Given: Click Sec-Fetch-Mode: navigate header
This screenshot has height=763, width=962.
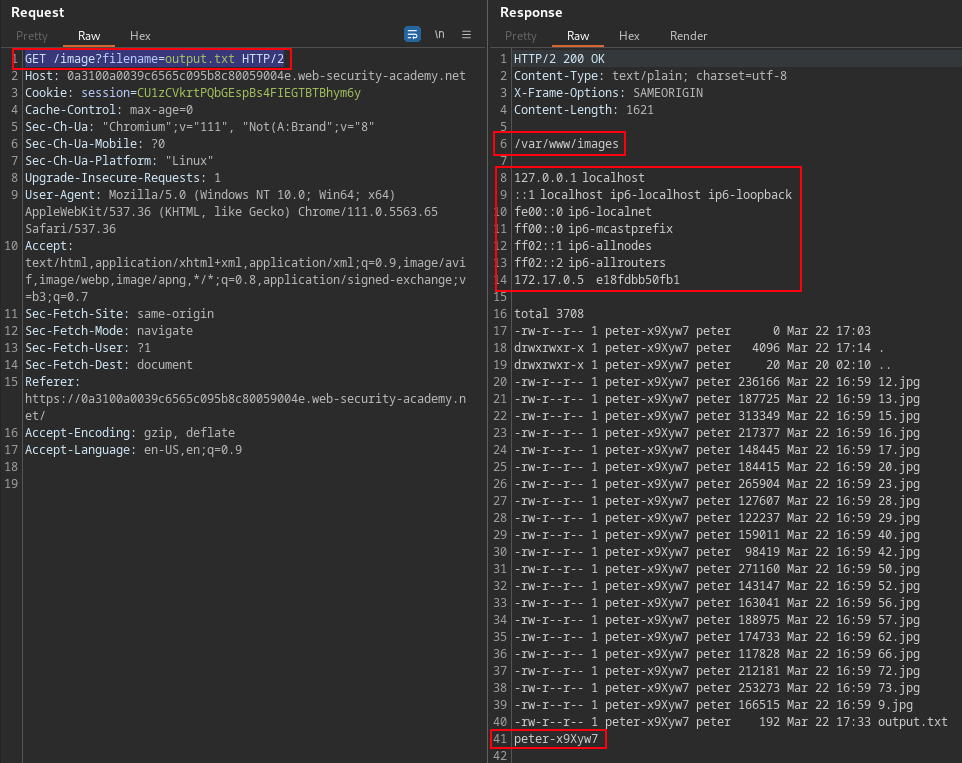Looking at the screenshot, I should [x=109, y=331].
